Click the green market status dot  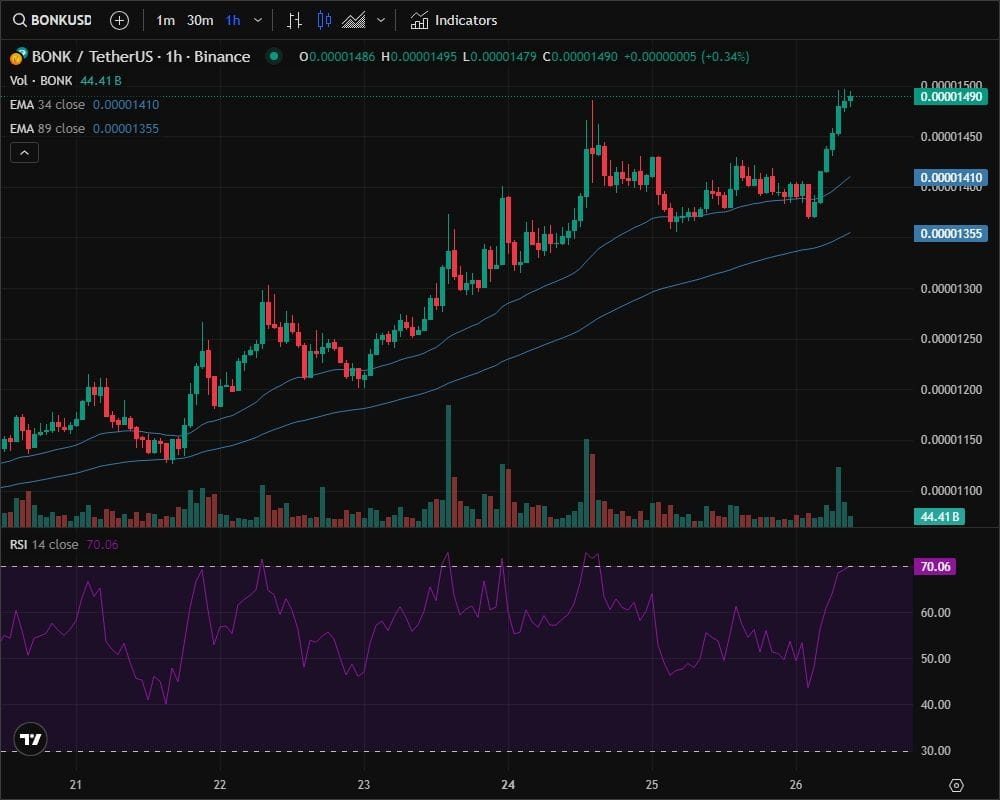pos(274,56)
